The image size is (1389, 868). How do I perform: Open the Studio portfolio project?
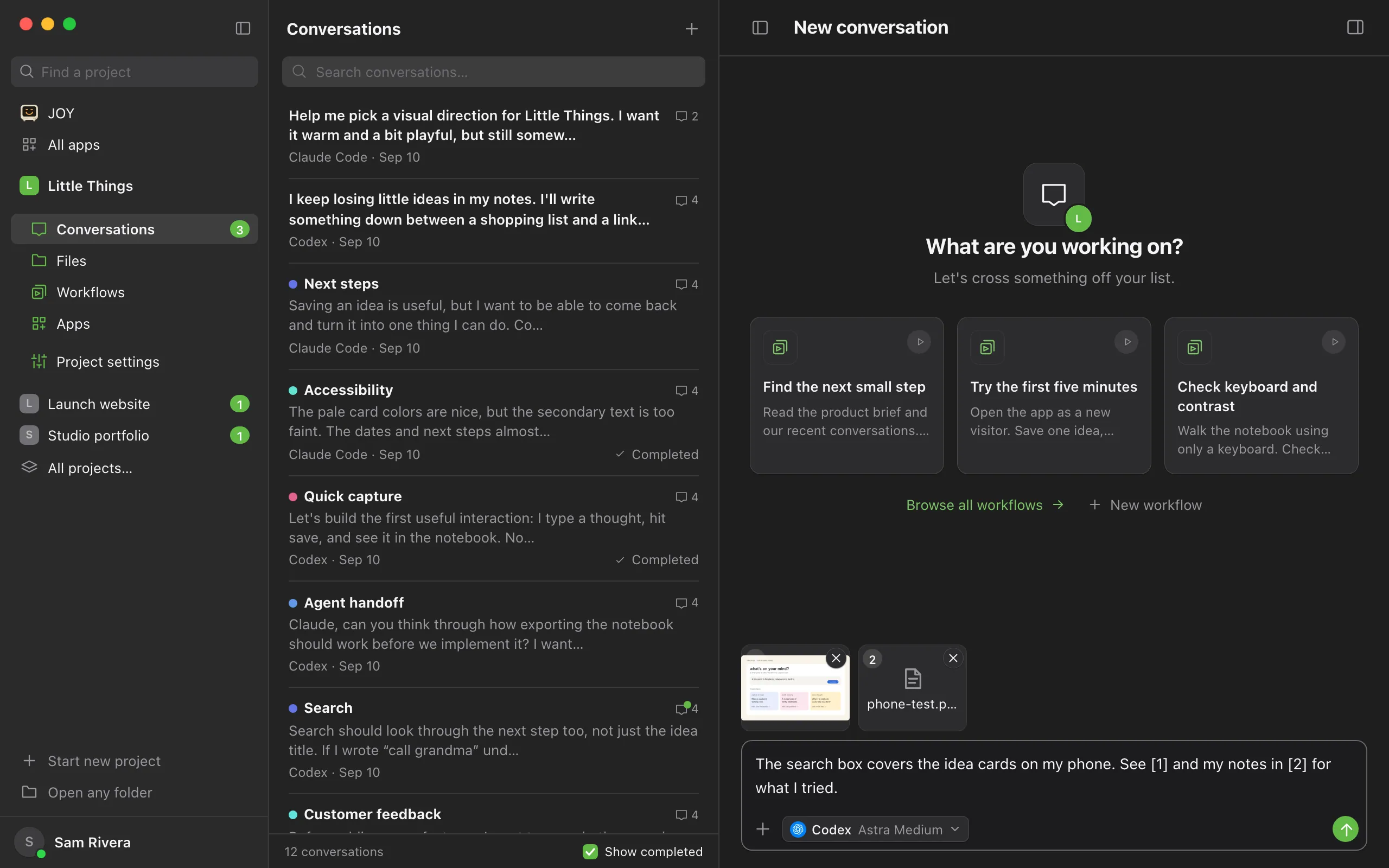(135, 436)
